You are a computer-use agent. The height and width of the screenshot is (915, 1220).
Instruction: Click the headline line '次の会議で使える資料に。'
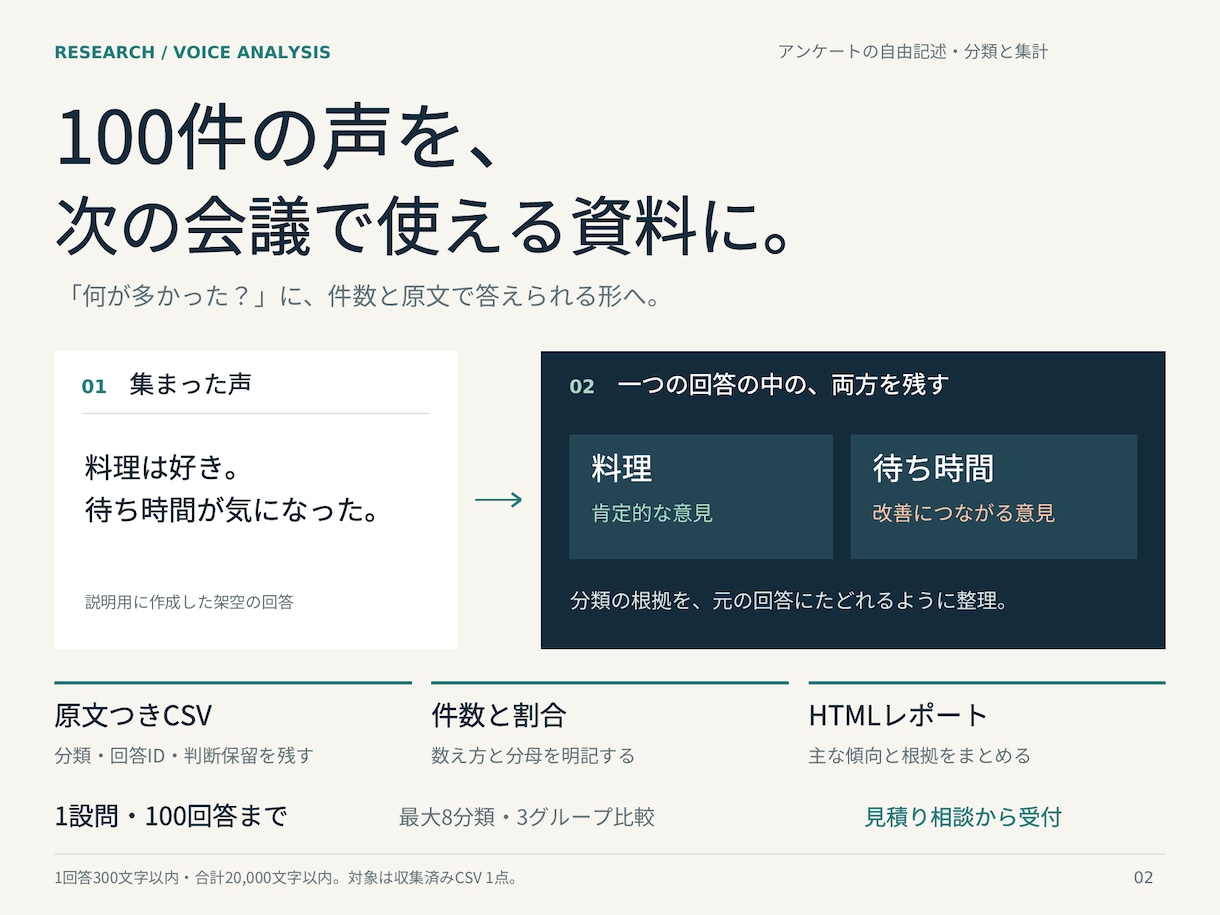pyautogui.click(x=425, y=226)
